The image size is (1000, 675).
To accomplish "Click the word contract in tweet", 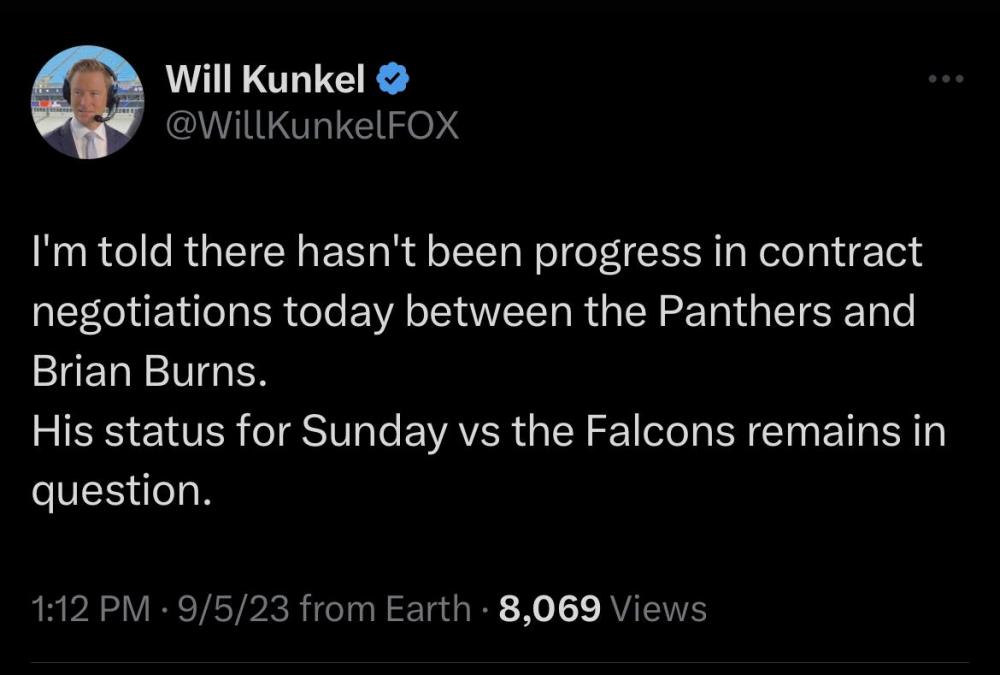I will (x=839, y=252).
